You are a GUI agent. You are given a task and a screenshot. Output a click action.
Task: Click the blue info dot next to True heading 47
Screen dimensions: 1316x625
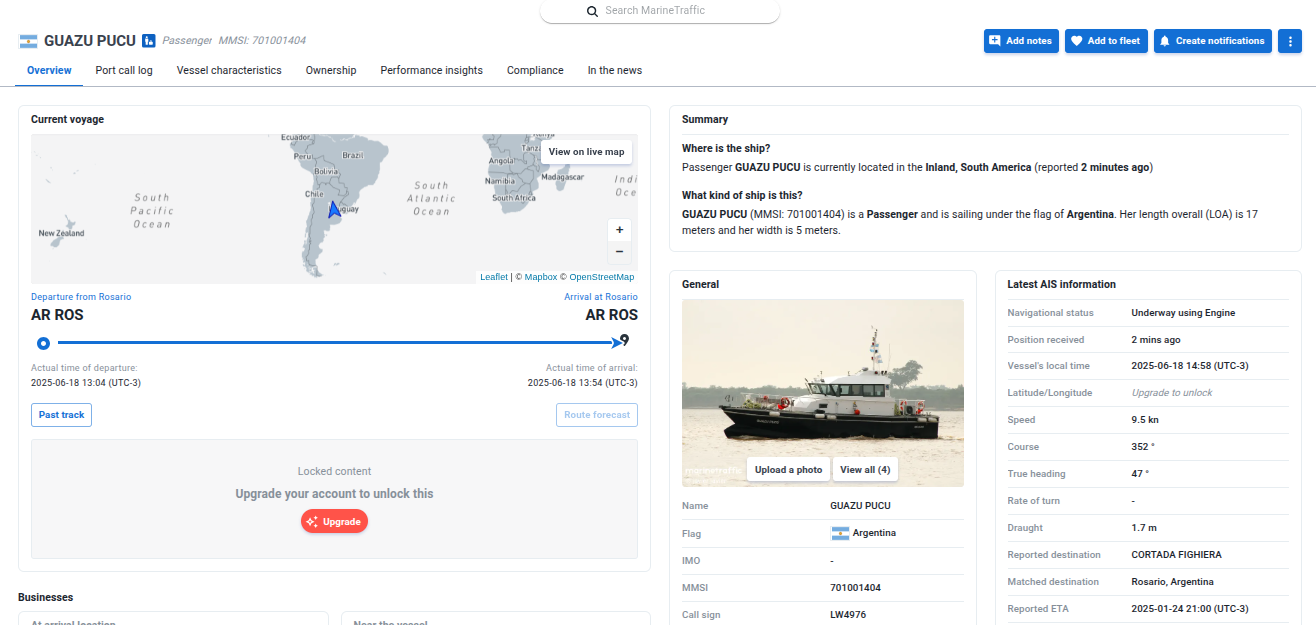click(x=1147, y=473)
